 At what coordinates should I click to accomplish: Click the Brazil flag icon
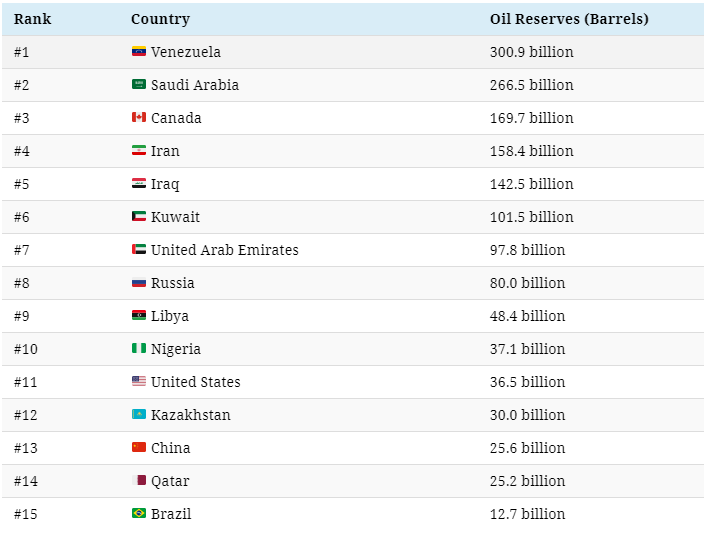point(139,513)
